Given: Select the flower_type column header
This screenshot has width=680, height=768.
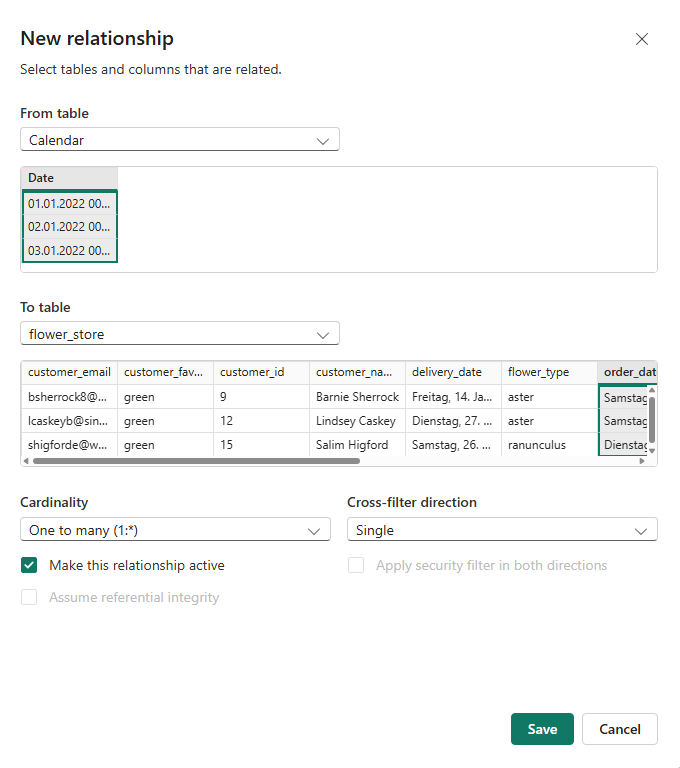Looking at the screenshot, I should coord(548,372).
